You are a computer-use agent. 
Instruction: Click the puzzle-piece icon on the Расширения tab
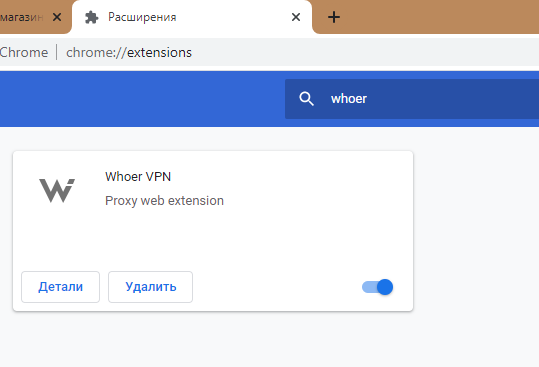click(92, 17)
